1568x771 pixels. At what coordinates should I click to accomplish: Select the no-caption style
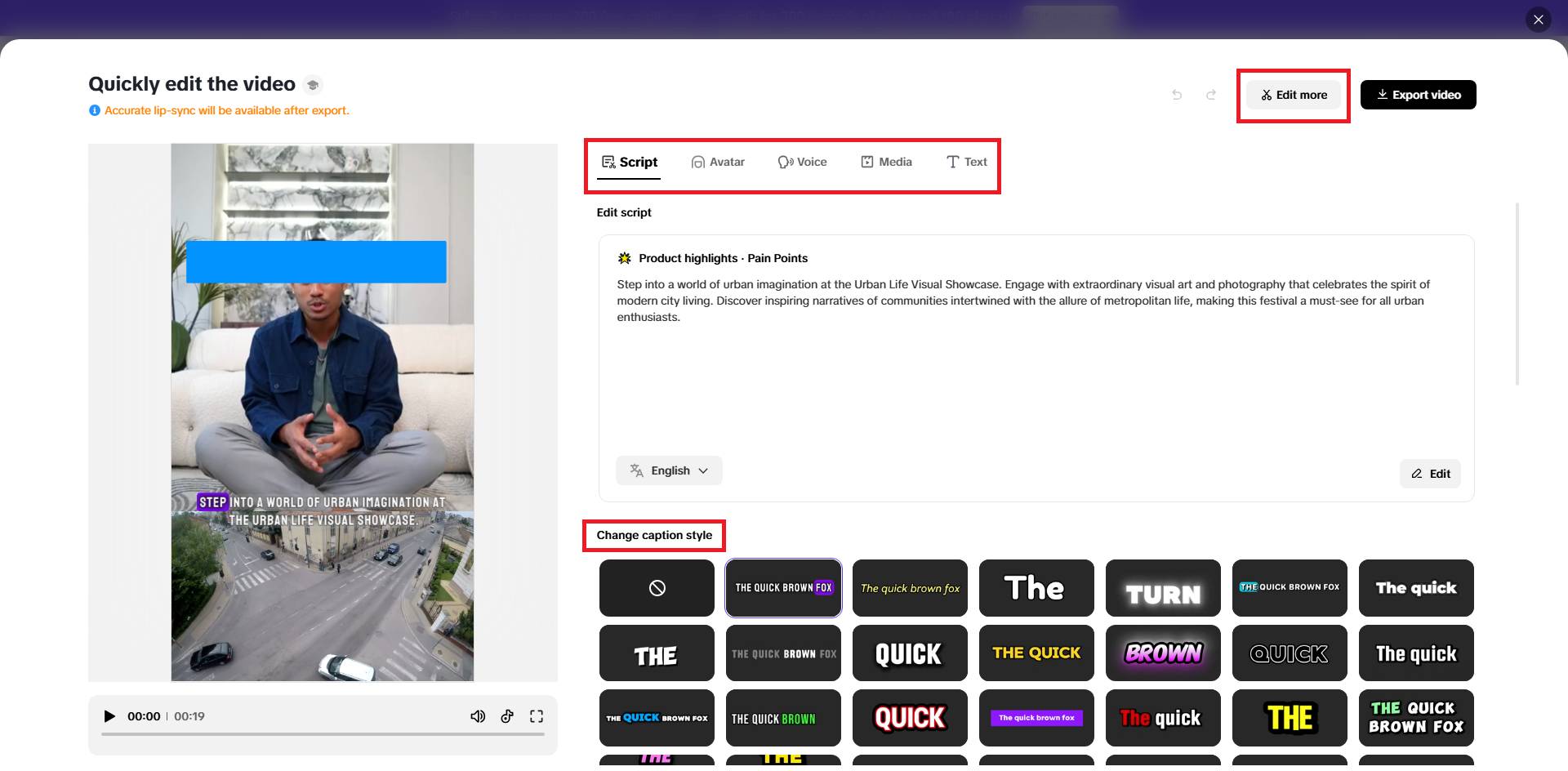click(657, 588)
